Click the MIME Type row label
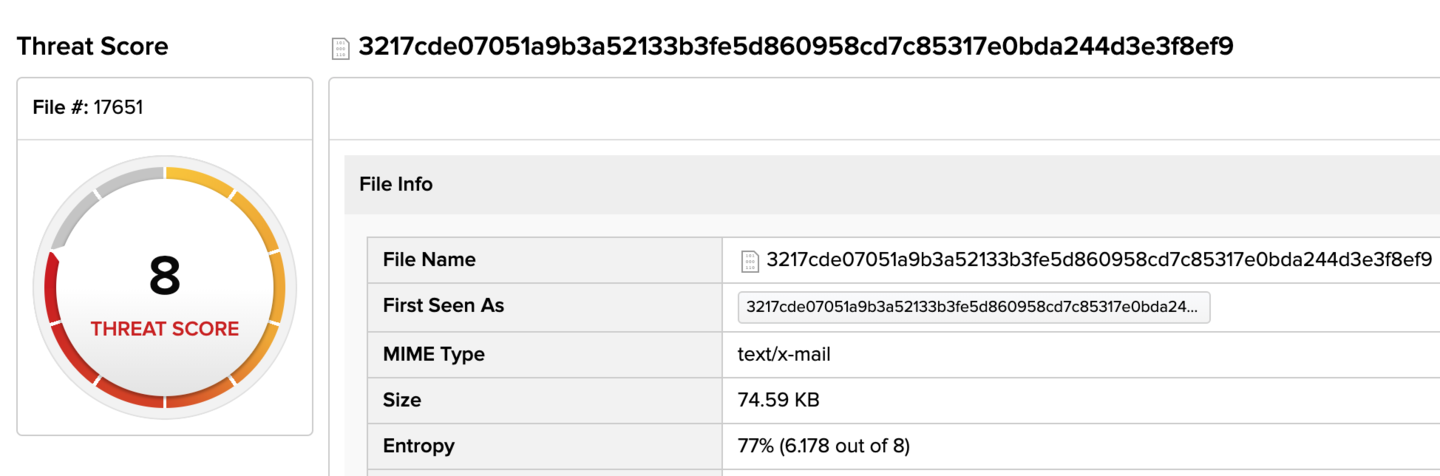The image size is (1440, 476). pos(434,354)
